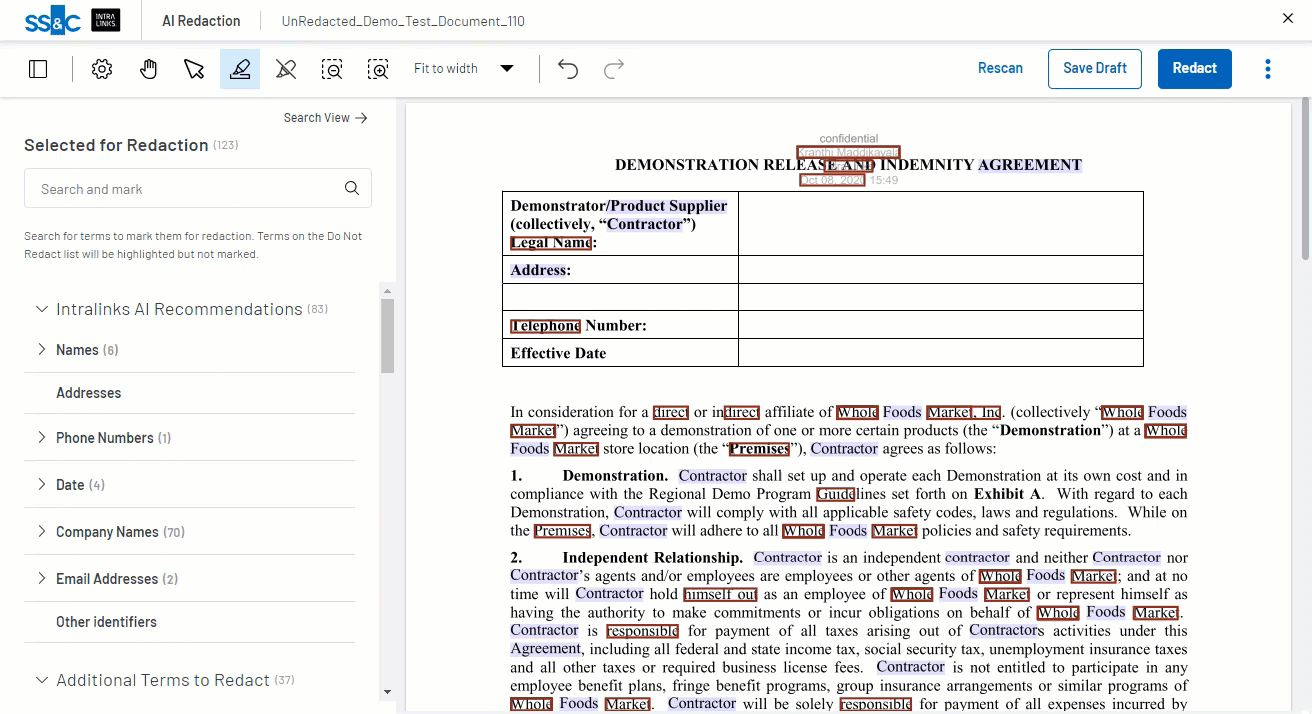Click the Save Draft button
Screen dimensions: 1312x714
(1095, 68)
